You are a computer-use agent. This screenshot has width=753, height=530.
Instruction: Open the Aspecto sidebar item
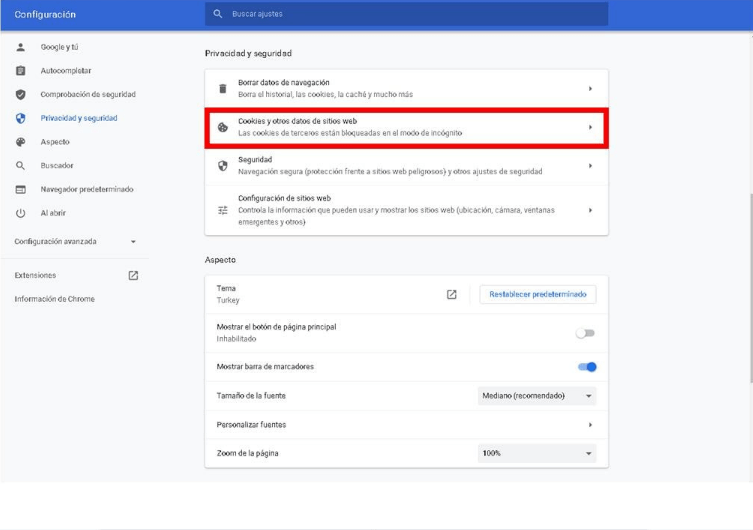tap(55, 142)
